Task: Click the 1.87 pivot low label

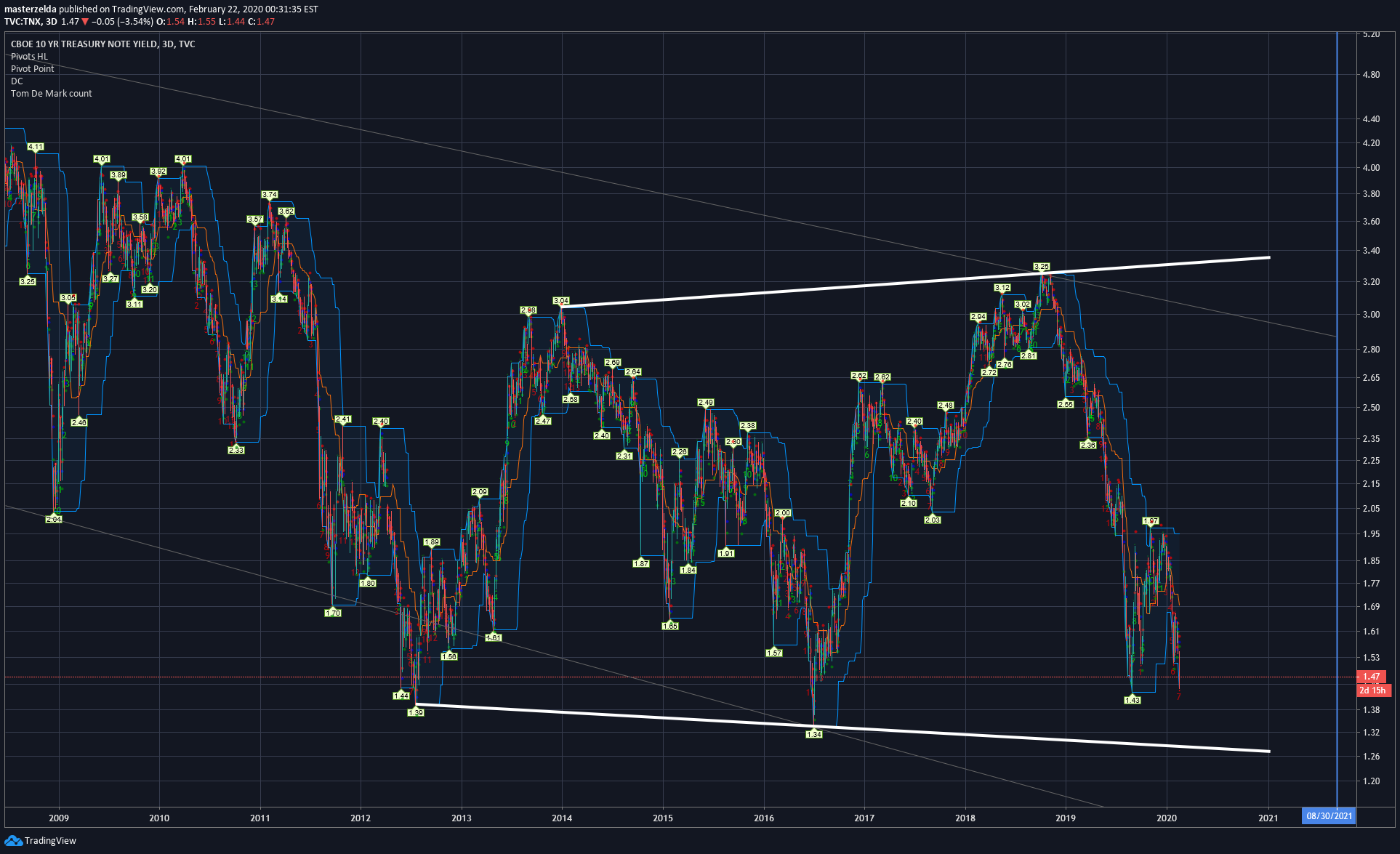Action: pyautogui.click(x=641, y=563)
